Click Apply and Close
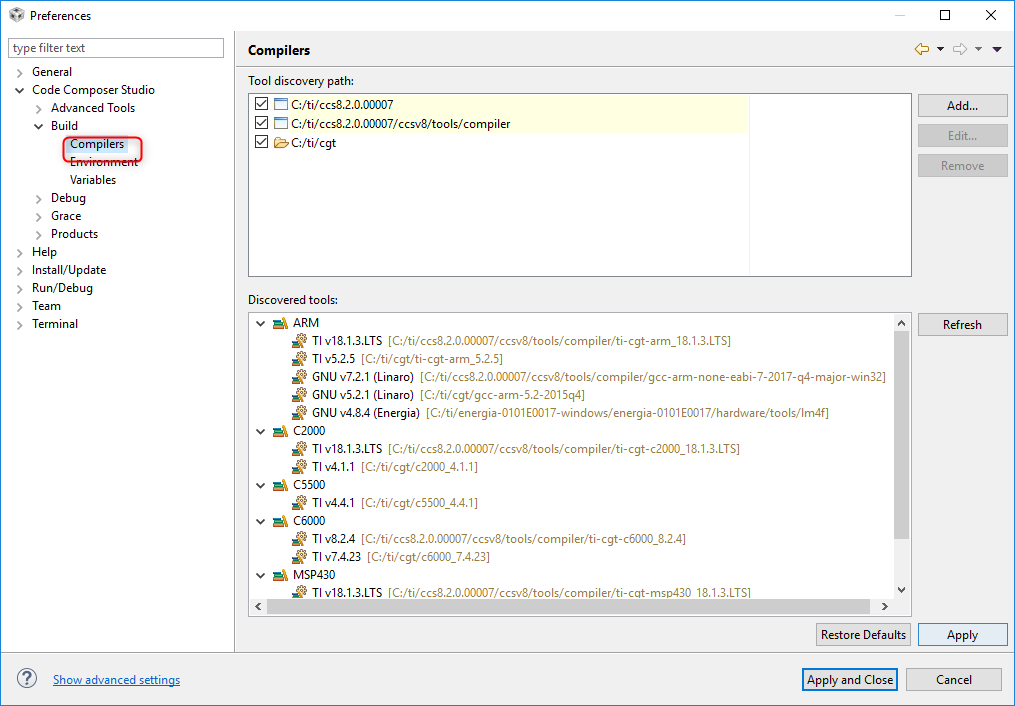The height and width of the screenshot is (706, 1015). (849, 679)
